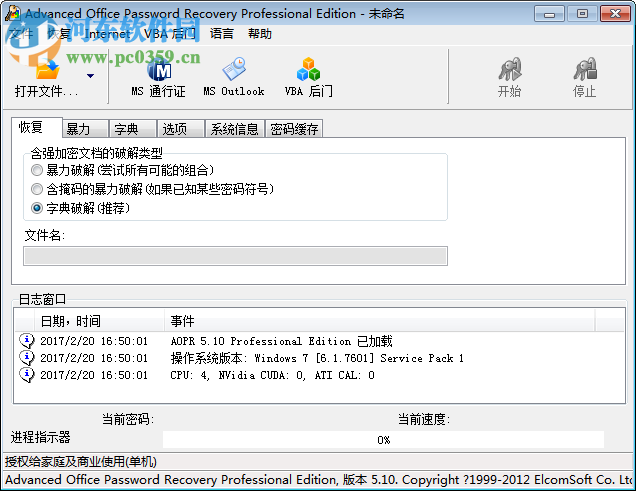Close the Advanced Office Password Recovery window
This screenshot has width=636, height=491.
[615, 14]
